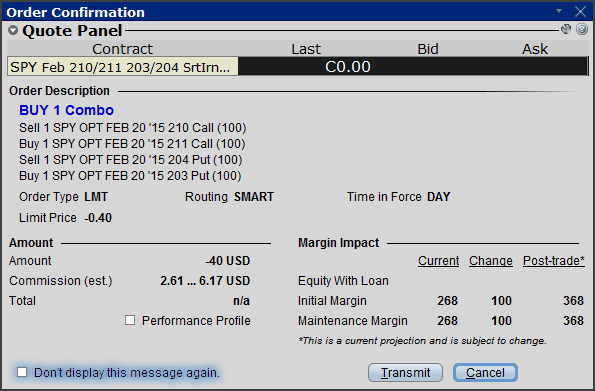Click the Contract column header
The image size is (595, 391).
coord(122,49)
